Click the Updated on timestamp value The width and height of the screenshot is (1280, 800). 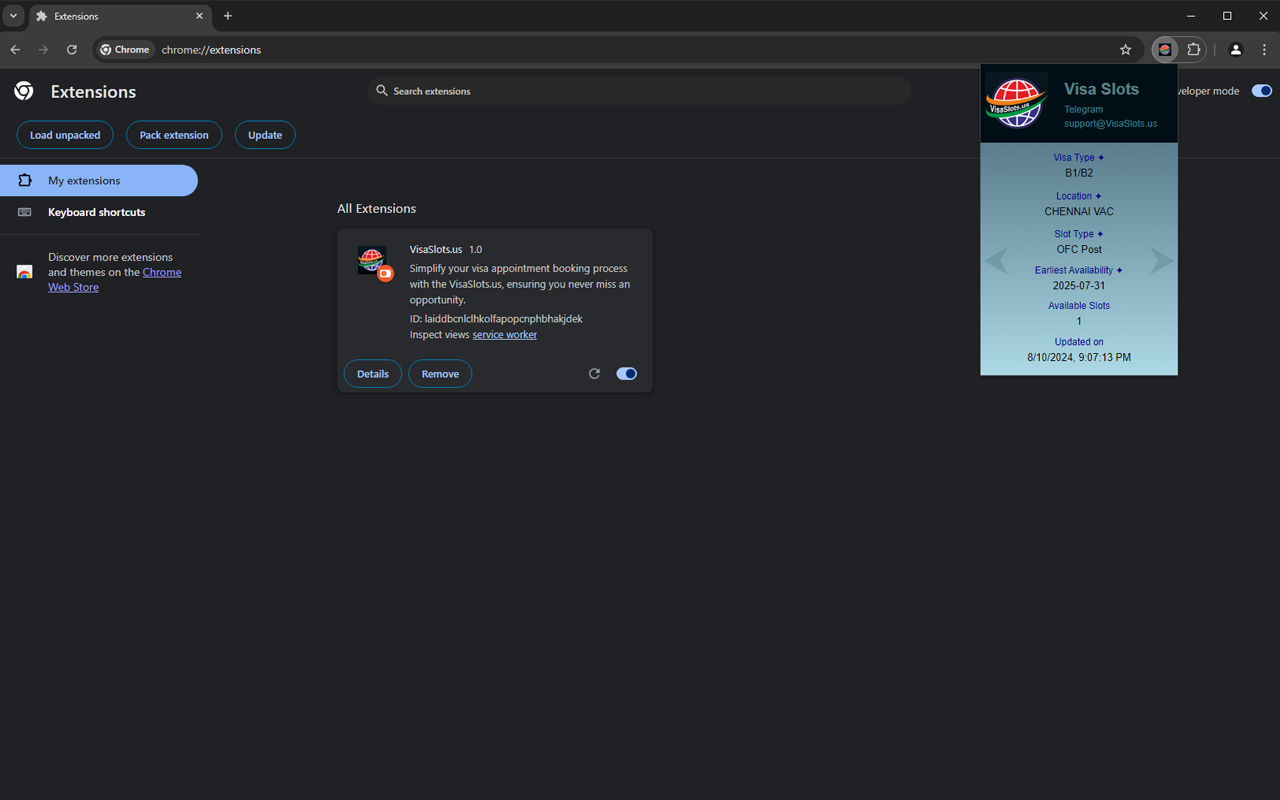[x=1079, y=357]
